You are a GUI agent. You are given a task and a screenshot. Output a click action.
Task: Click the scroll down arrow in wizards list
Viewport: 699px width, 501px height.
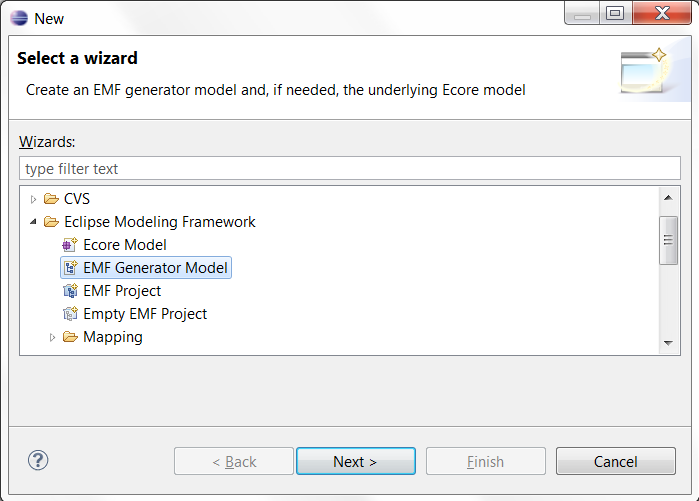668,343
